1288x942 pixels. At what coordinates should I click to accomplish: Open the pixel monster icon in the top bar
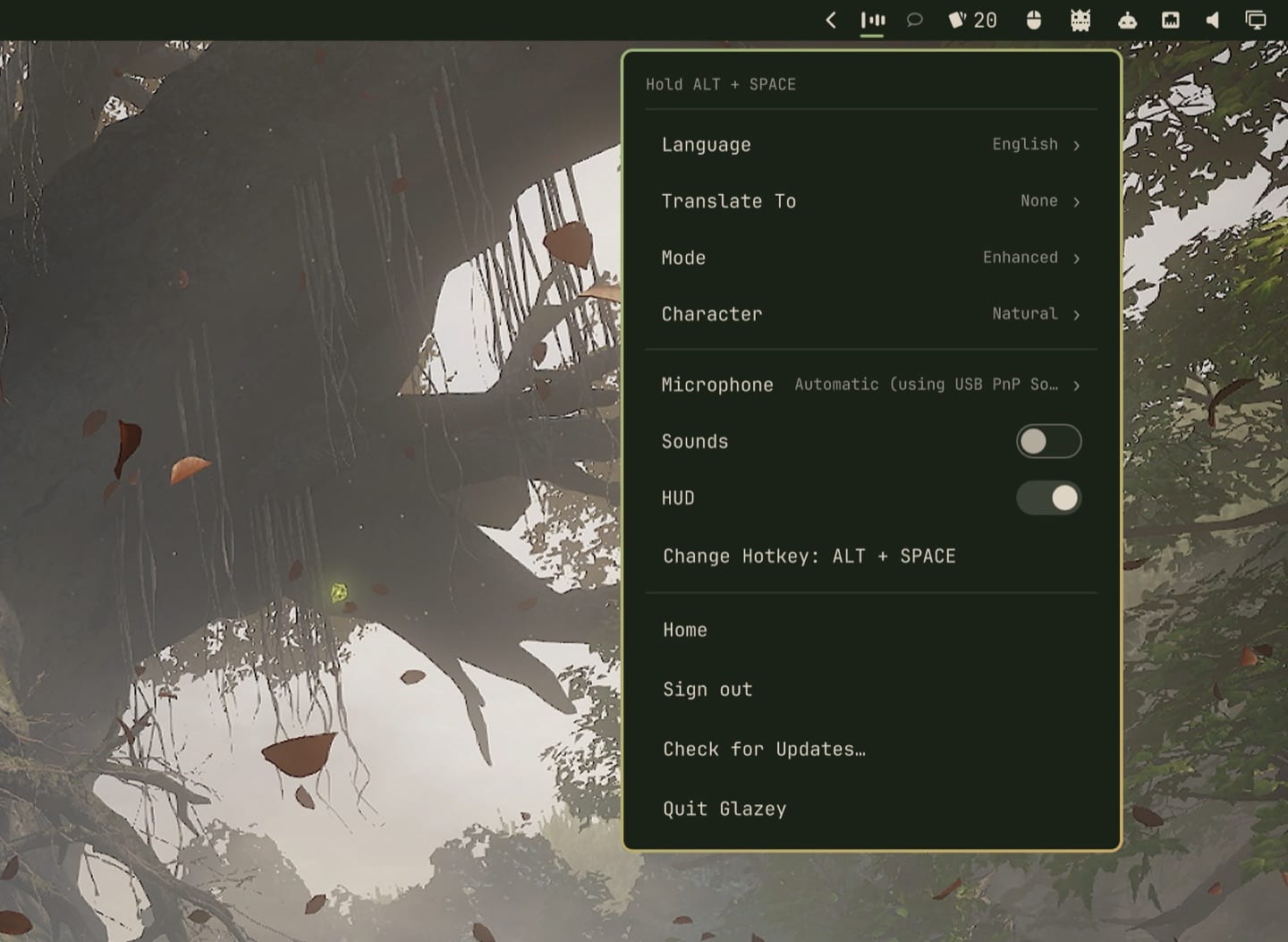(1080, 20)
